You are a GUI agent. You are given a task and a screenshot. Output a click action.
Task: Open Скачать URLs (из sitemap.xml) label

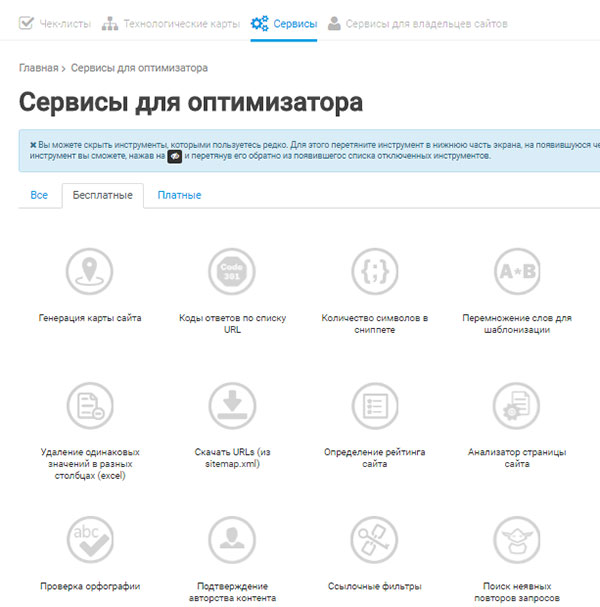click(232, 458)
